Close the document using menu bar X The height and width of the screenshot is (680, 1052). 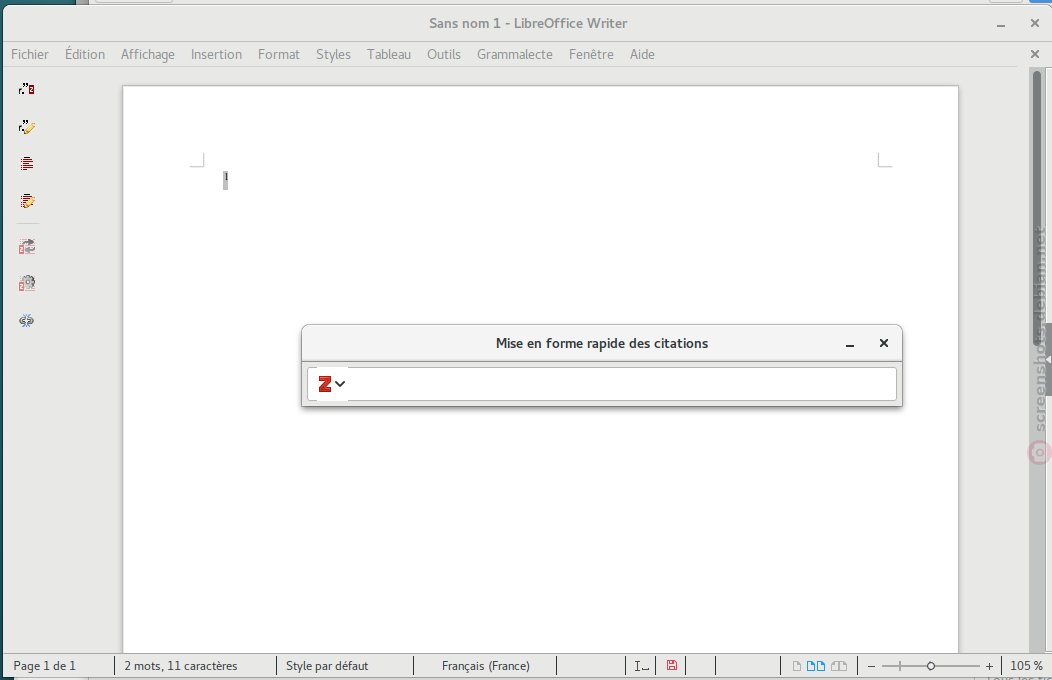tap(1035, 54)
